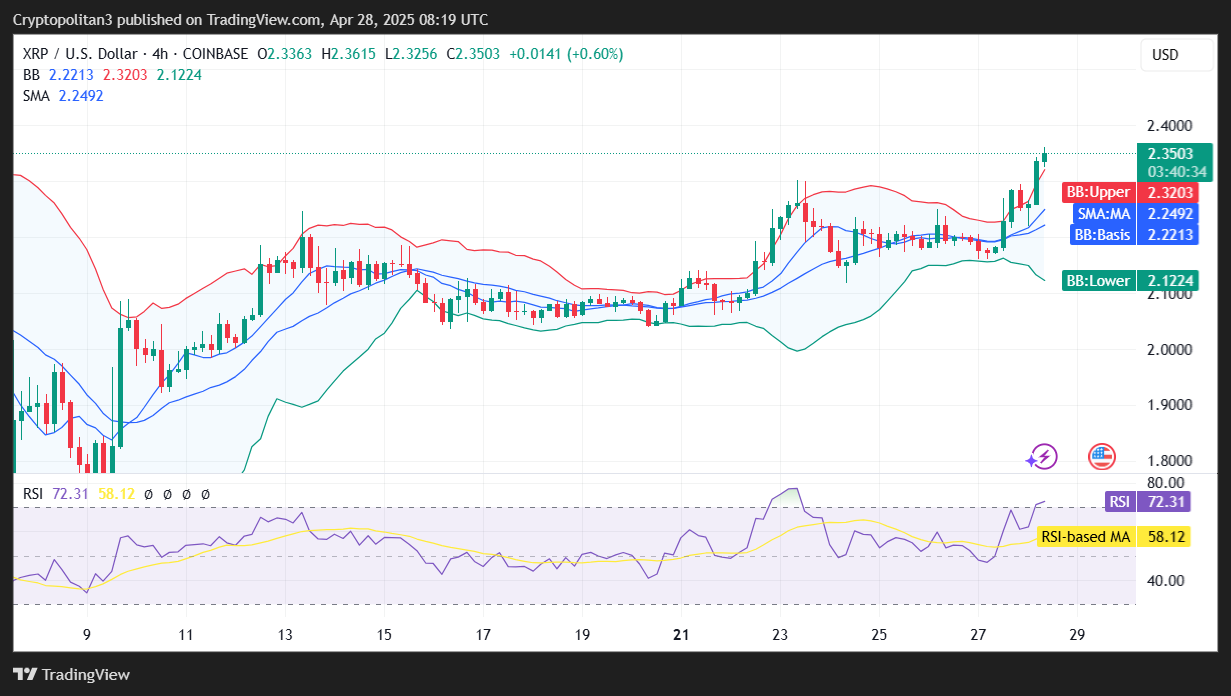This screenshot has height=696, width=1231.
Task: Click the 13 date on time axis
Action: point(285,634)
